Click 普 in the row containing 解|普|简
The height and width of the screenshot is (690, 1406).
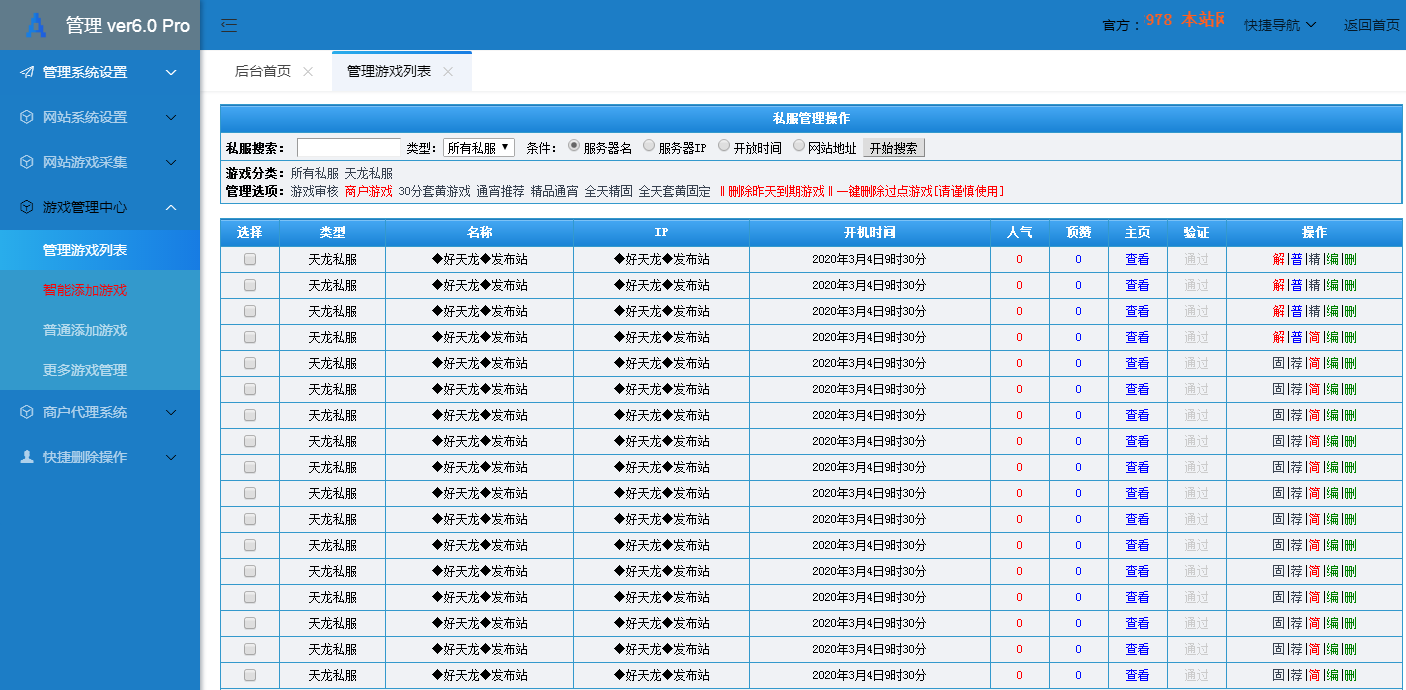click(x=1297, y=337)
